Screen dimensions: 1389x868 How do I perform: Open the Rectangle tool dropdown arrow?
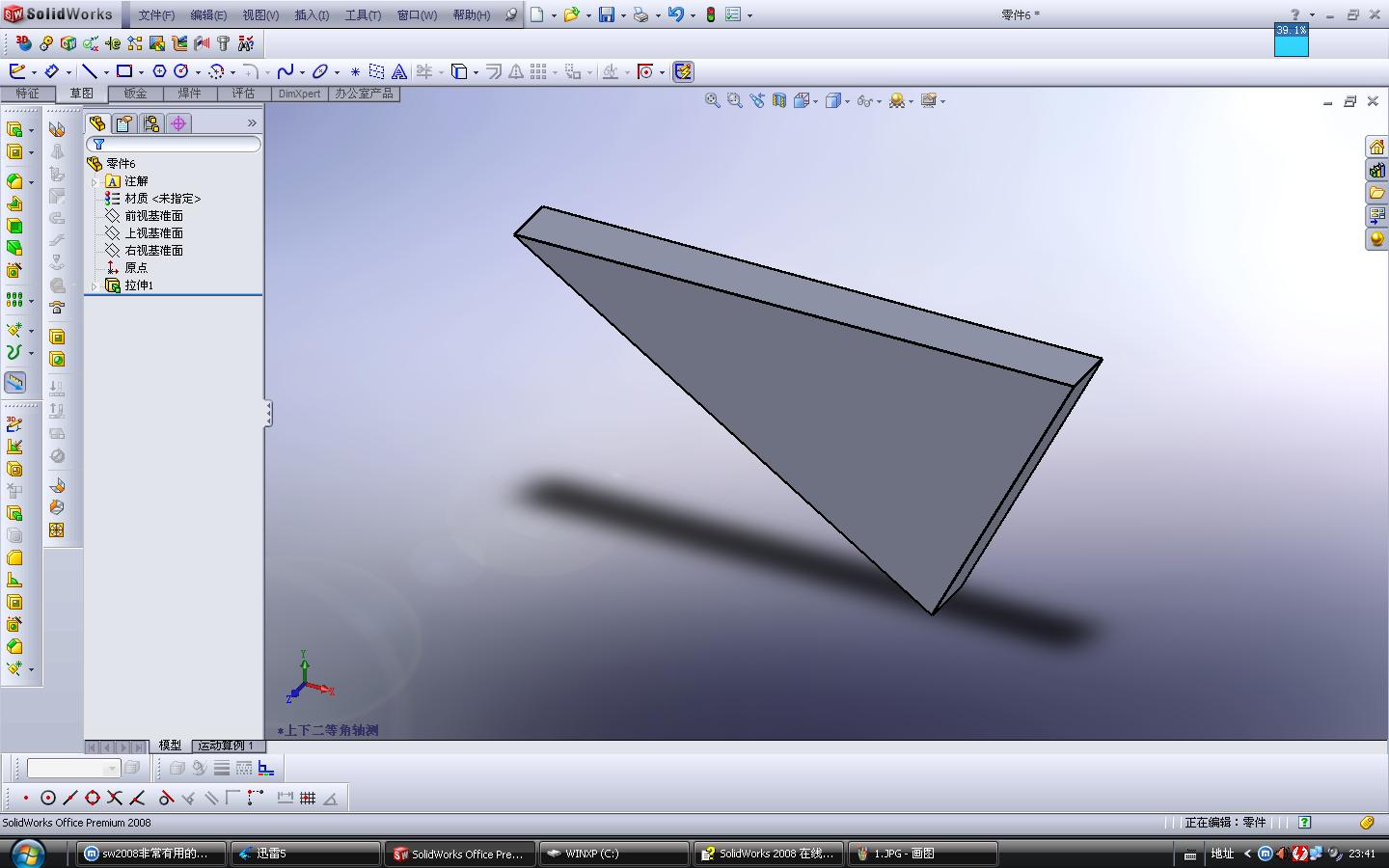pyautogui.click(x=141, y=72)
